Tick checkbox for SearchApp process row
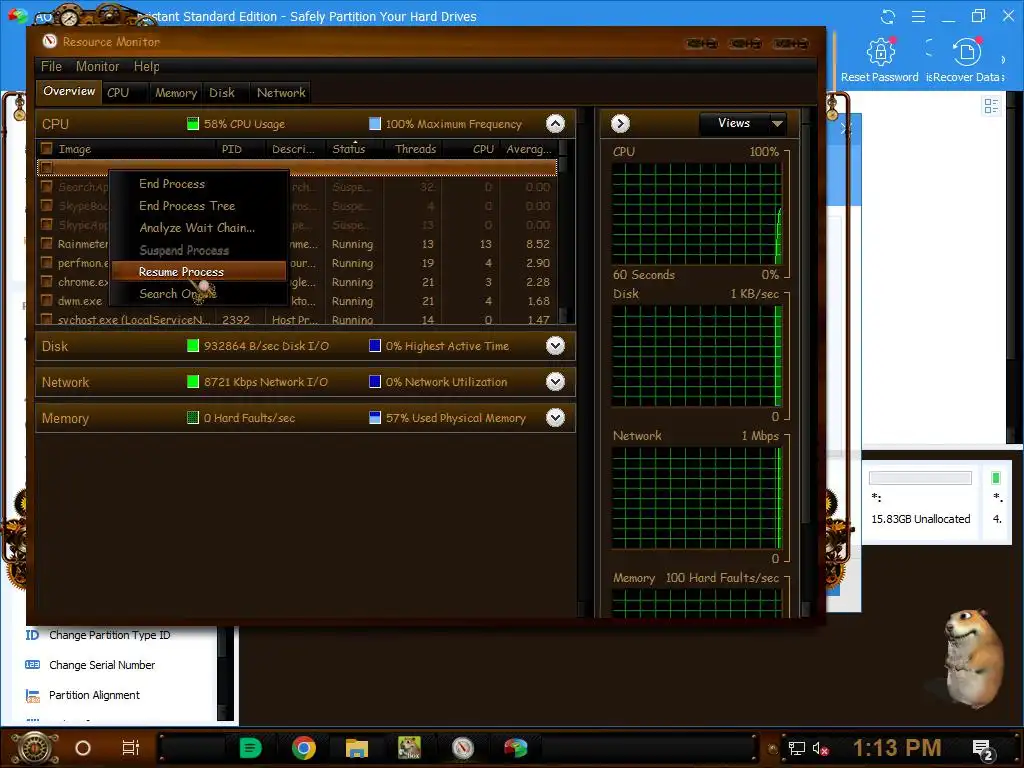This screenshot has height=768, width=1024. [46, 186]
